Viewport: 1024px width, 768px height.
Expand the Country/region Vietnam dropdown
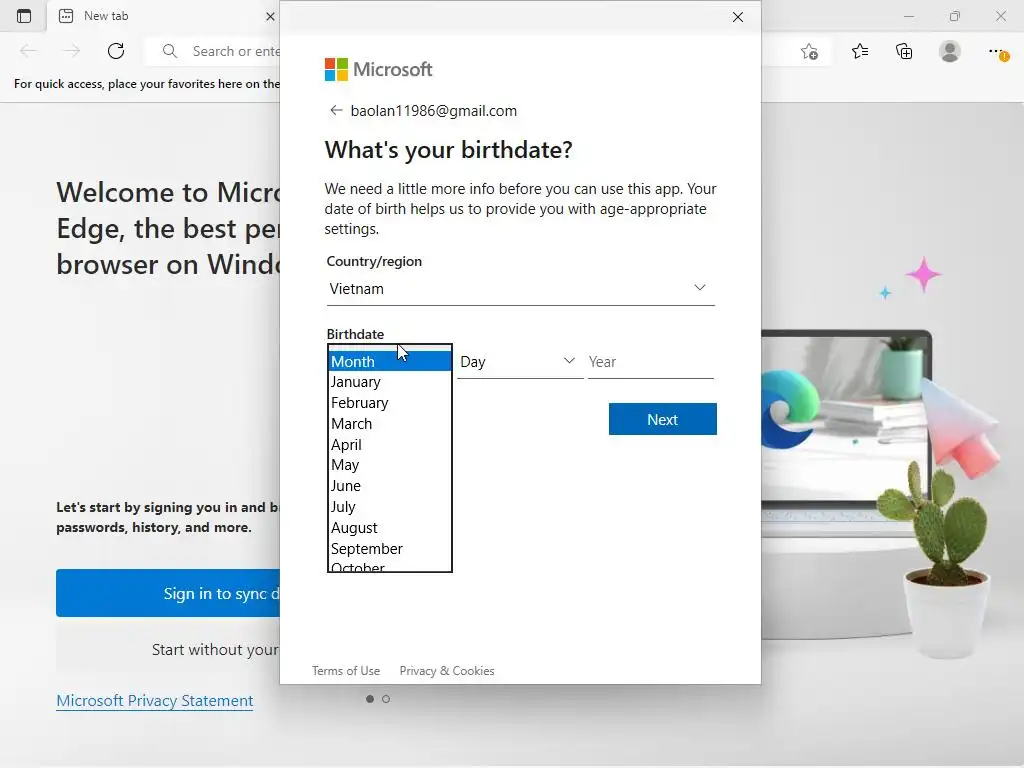pyautogui.click(x=520, y=289)
